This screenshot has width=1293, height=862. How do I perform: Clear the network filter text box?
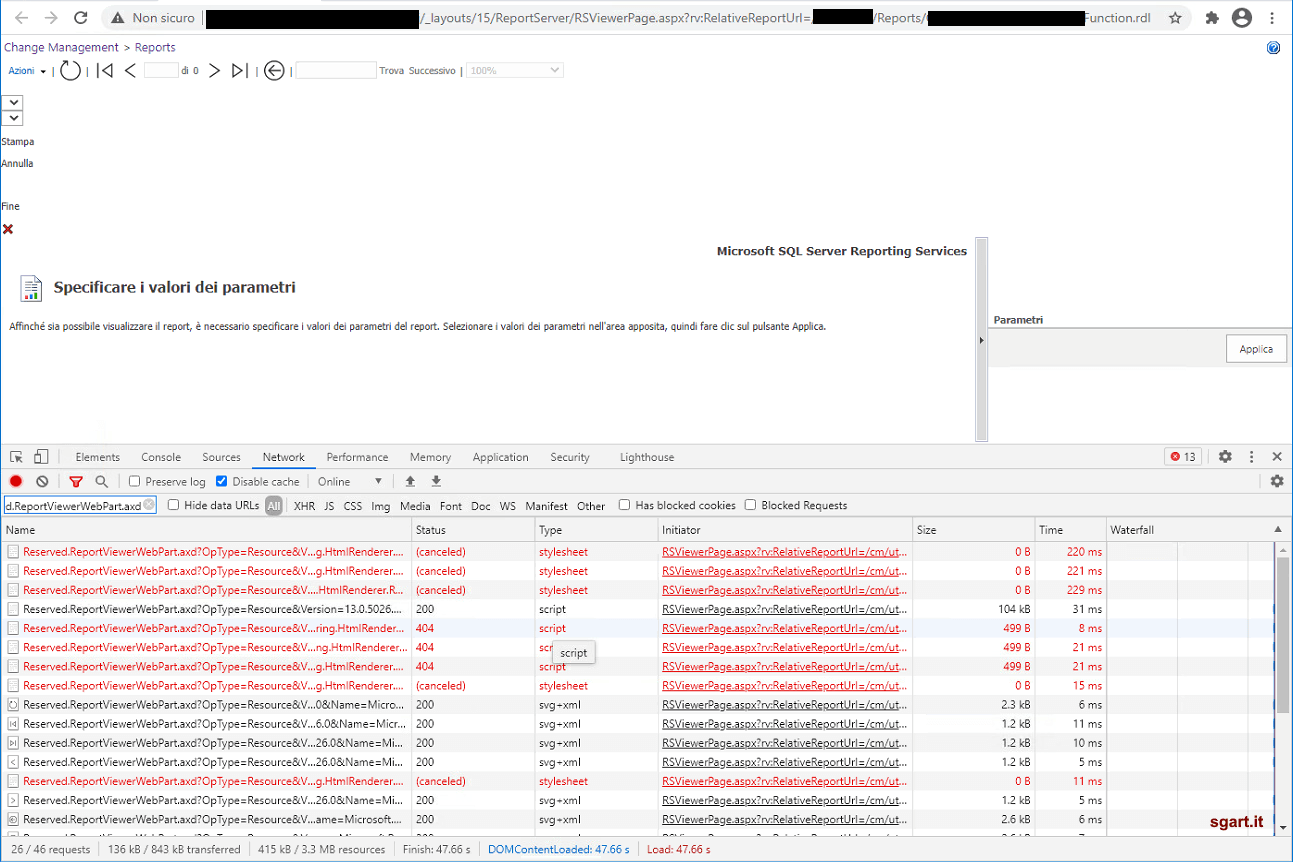[149, 505]
